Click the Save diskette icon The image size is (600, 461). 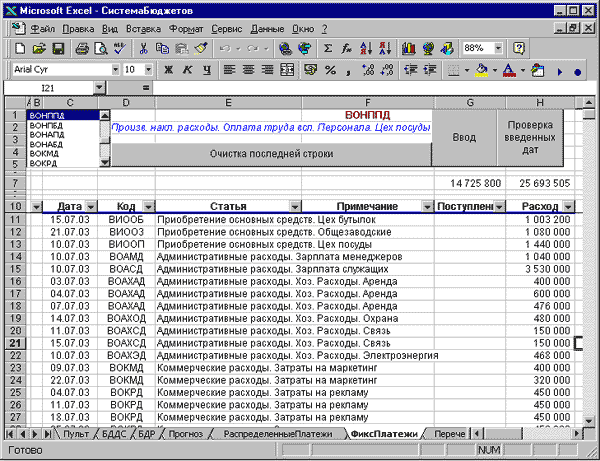pos(58,49)
